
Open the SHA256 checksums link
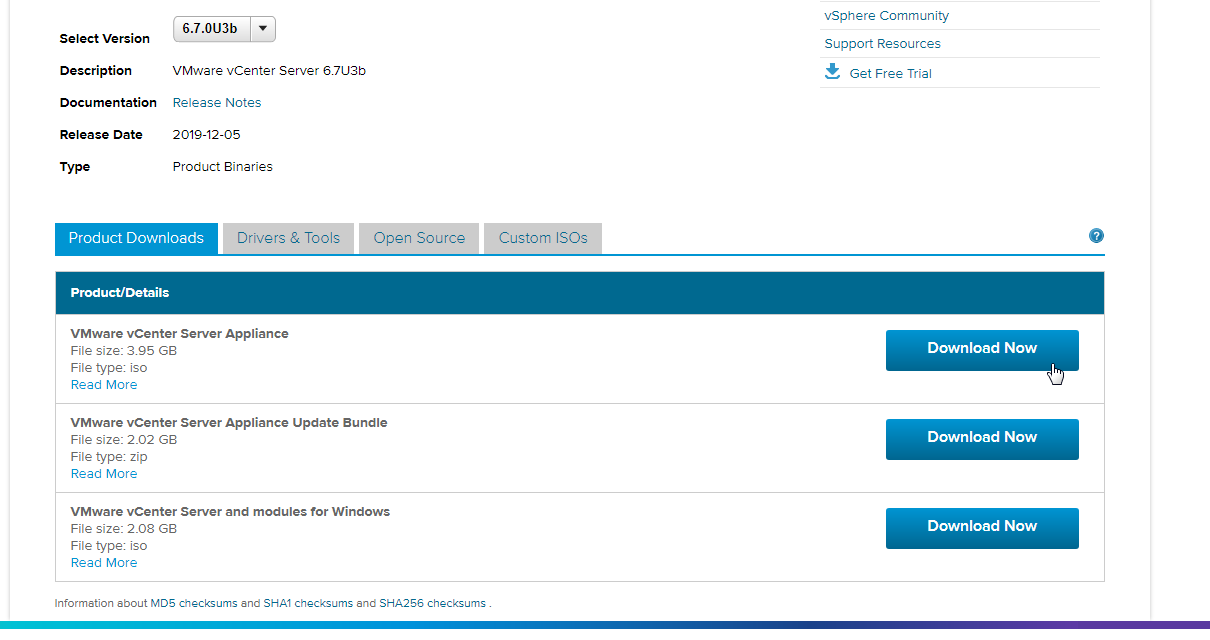pyautogui.click(x=432, y=604)
